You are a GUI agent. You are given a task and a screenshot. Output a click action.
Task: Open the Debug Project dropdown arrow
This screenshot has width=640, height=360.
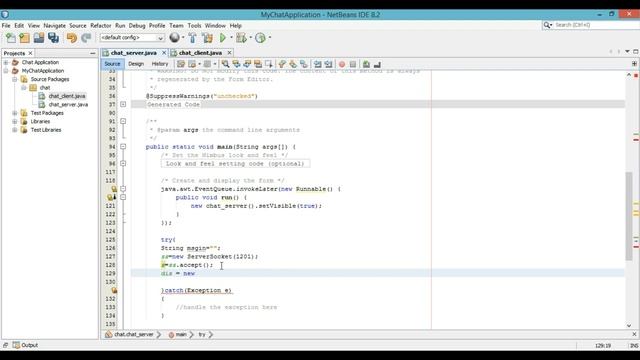(x=250, y=38)
